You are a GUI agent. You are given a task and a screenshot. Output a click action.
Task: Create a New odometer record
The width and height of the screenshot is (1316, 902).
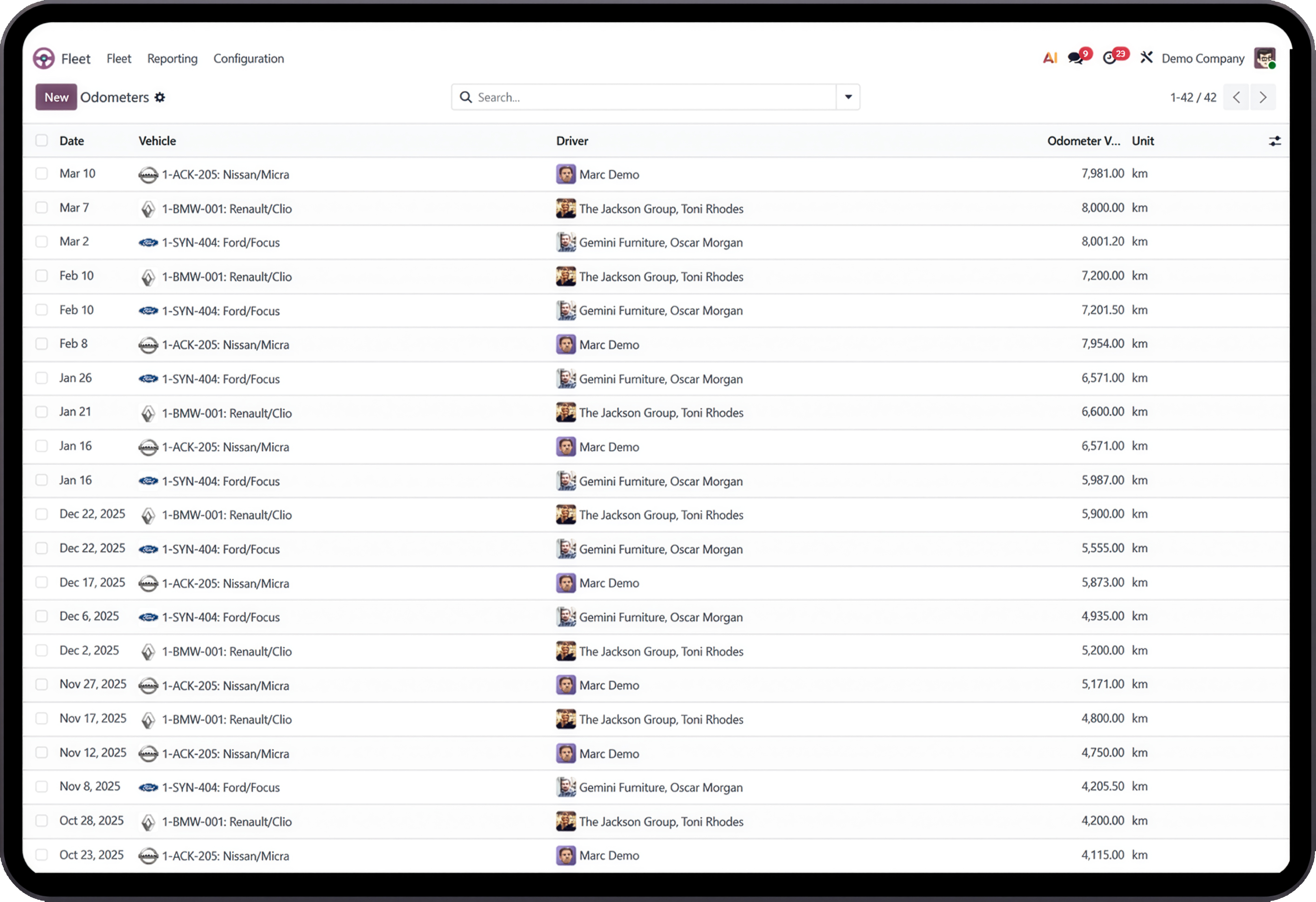coord(56,97)
